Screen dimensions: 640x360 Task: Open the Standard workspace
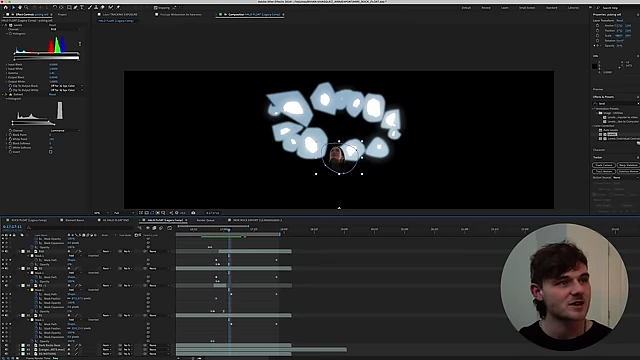pos(551,8)
